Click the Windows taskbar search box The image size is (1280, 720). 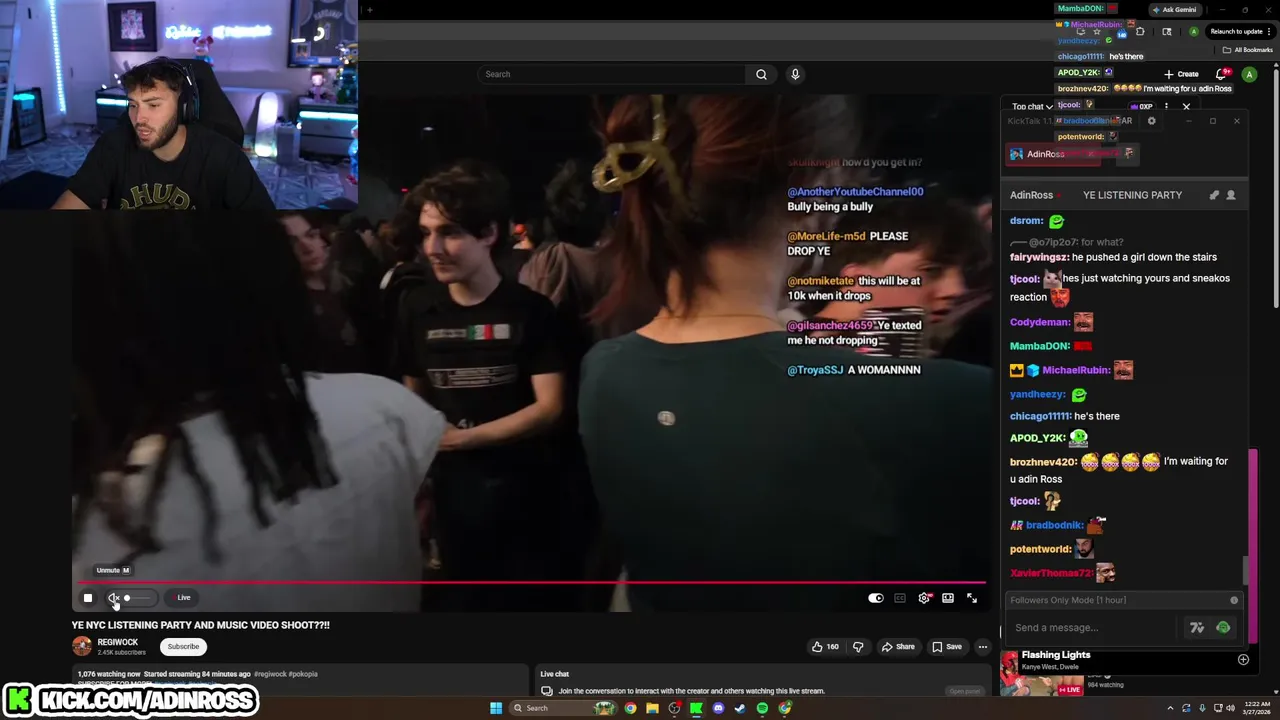click(x=565, y=708)
